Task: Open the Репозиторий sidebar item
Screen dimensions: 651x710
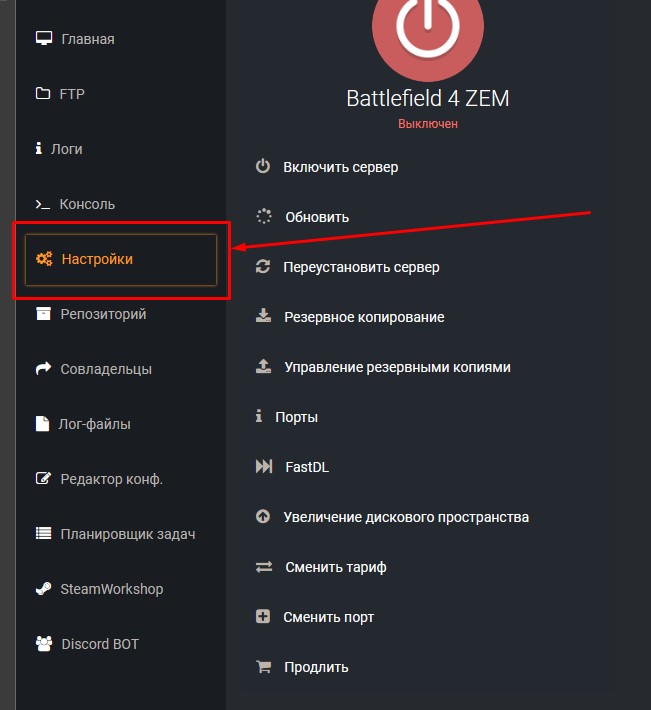Action: [x=103, y=314]
